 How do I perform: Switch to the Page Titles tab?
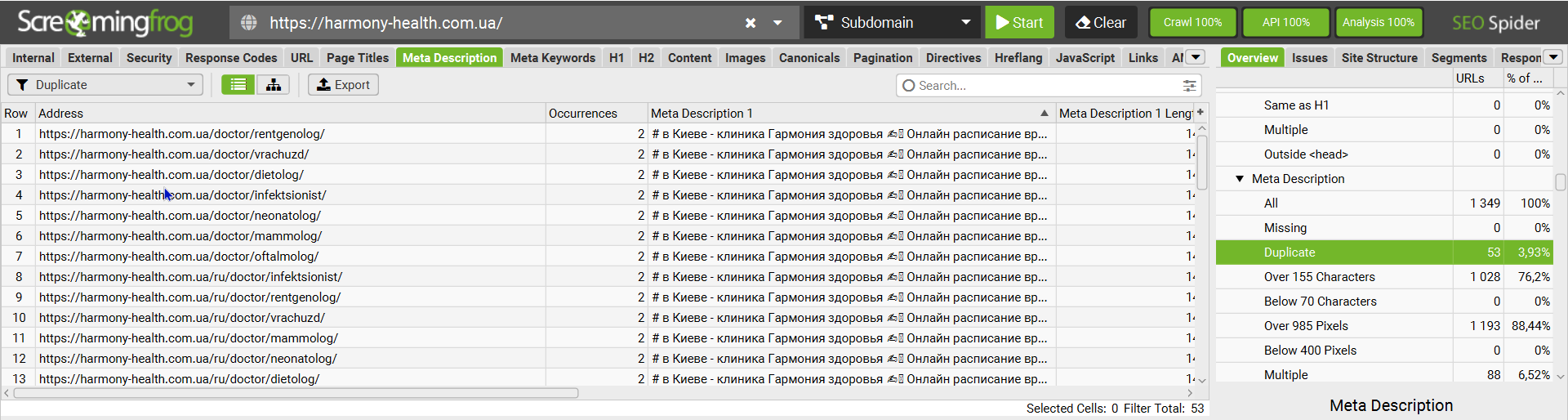point(357,58)
